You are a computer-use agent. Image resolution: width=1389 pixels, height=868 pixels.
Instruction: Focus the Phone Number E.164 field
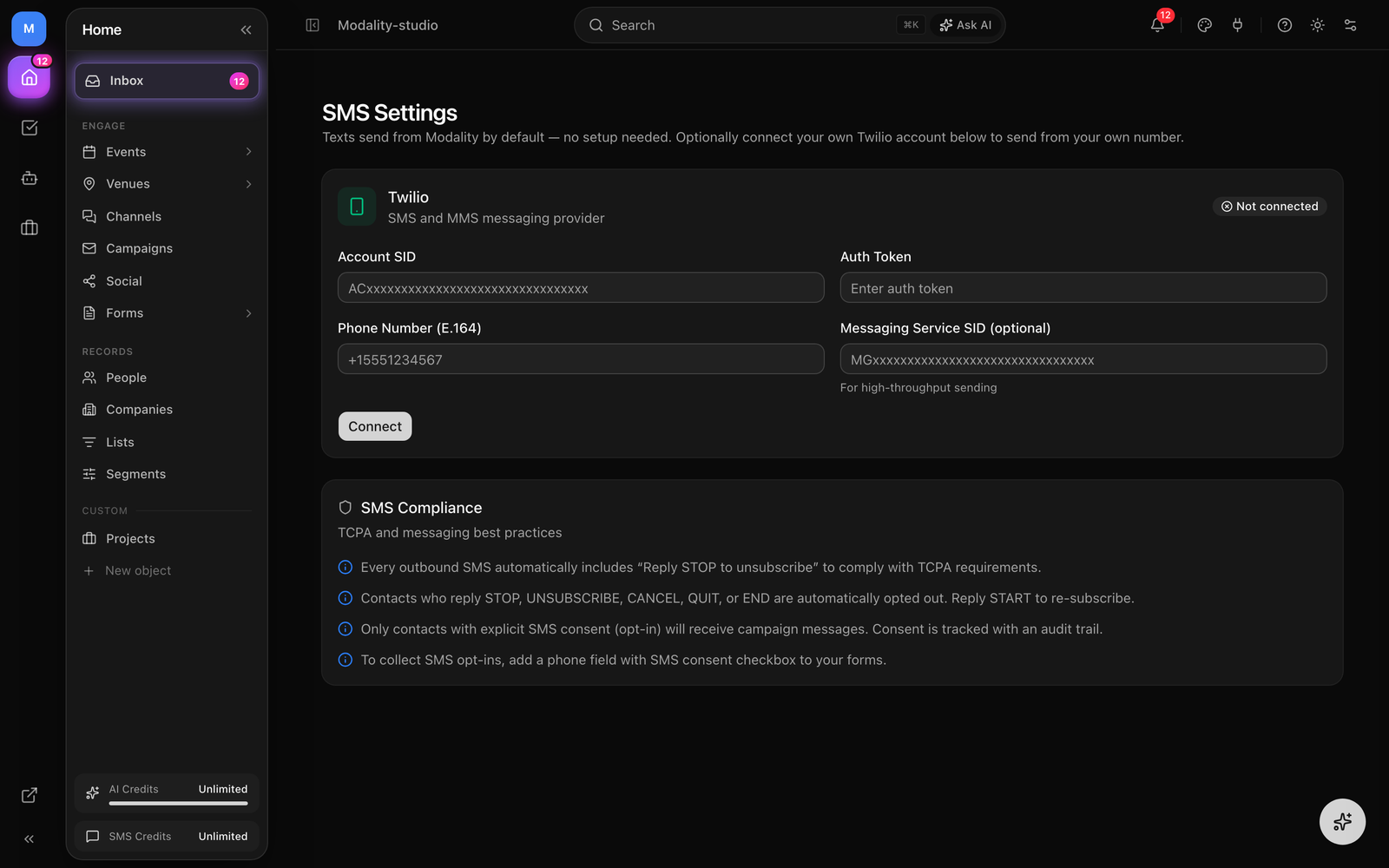click(x=581, y=359)
